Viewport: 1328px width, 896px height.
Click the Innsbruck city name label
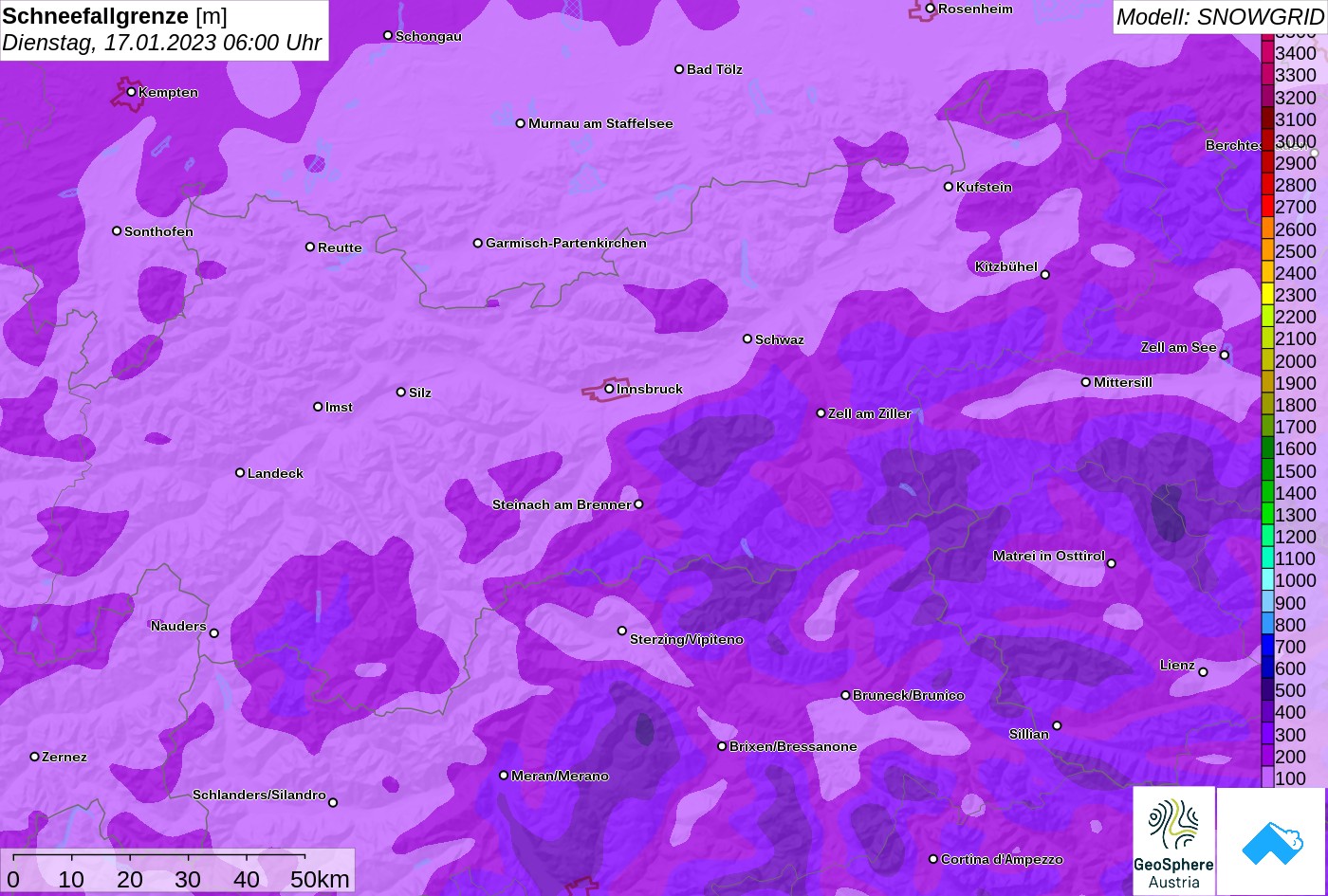click(650, 389)
